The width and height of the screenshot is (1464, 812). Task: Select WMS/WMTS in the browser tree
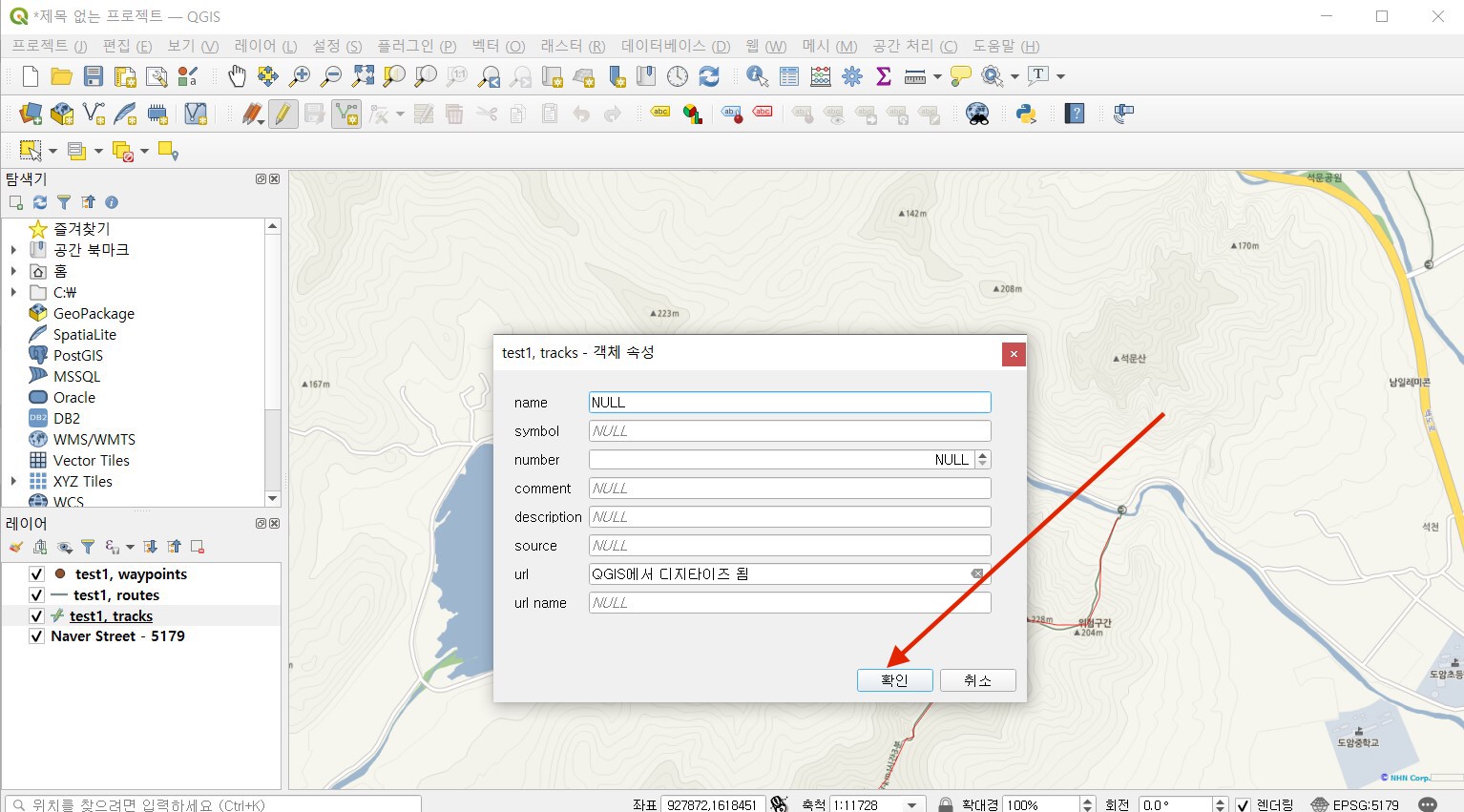pyautogui.click(x=94, y=439)
